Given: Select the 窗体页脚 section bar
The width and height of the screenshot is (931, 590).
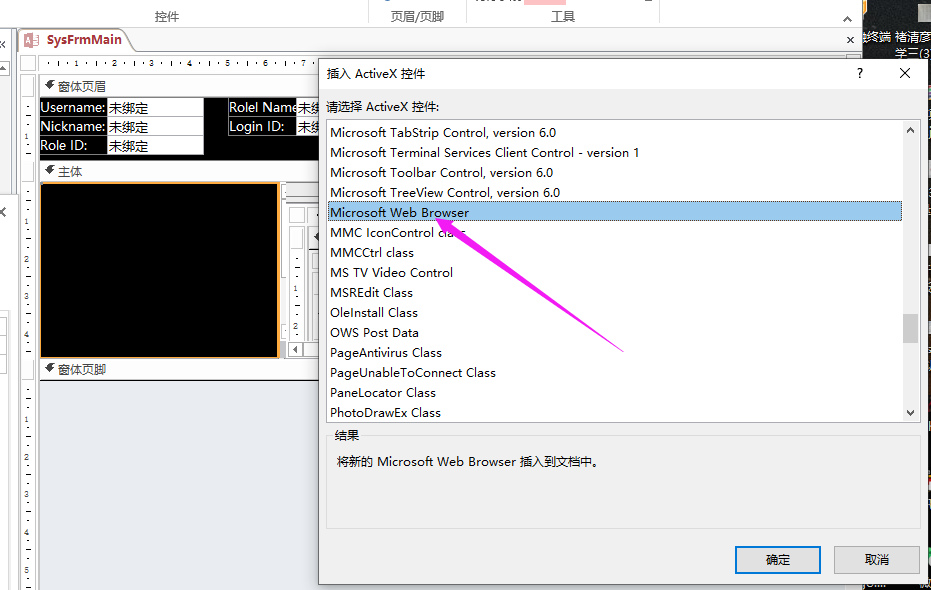Looking at the screenshot, I should click(179, 369).
